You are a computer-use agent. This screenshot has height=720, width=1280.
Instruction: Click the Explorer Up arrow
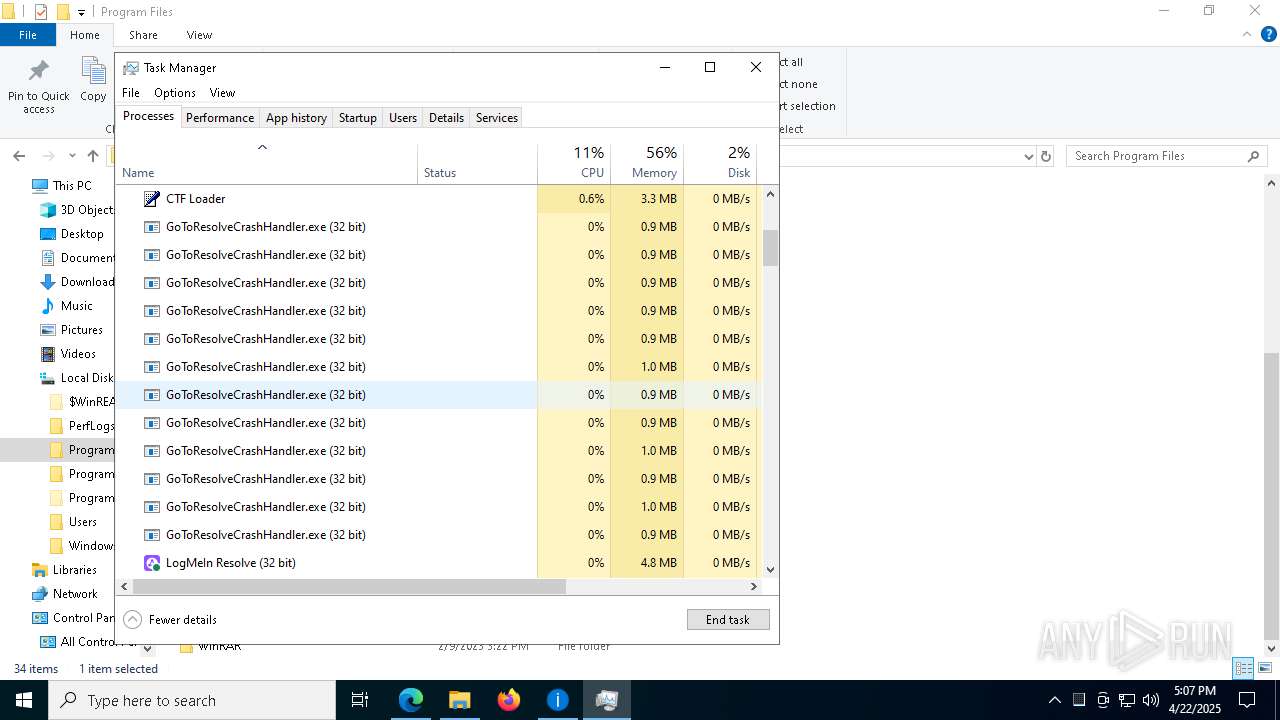(93, 156)
